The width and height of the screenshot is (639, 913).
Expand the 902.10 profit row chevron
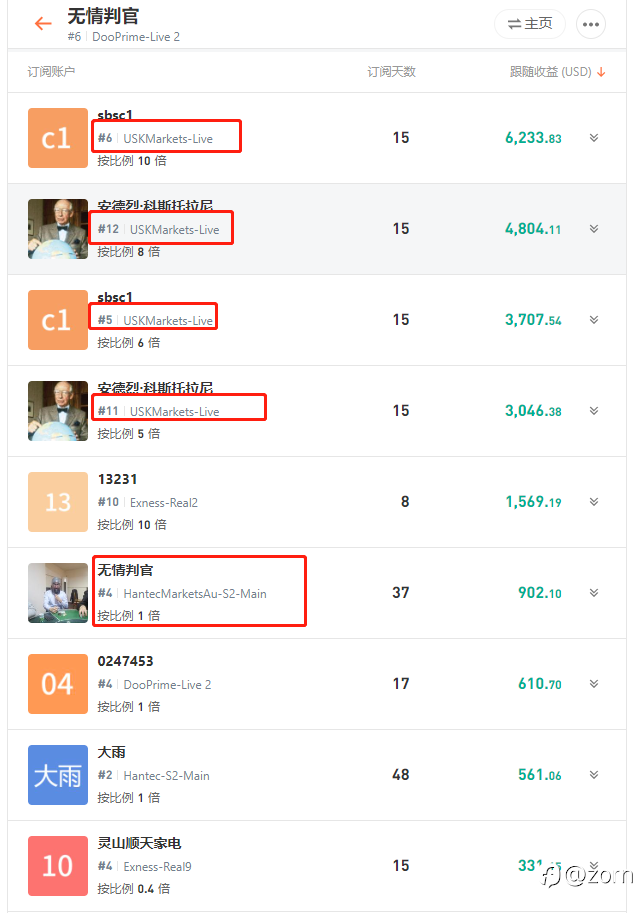click(x=594, y=593)
